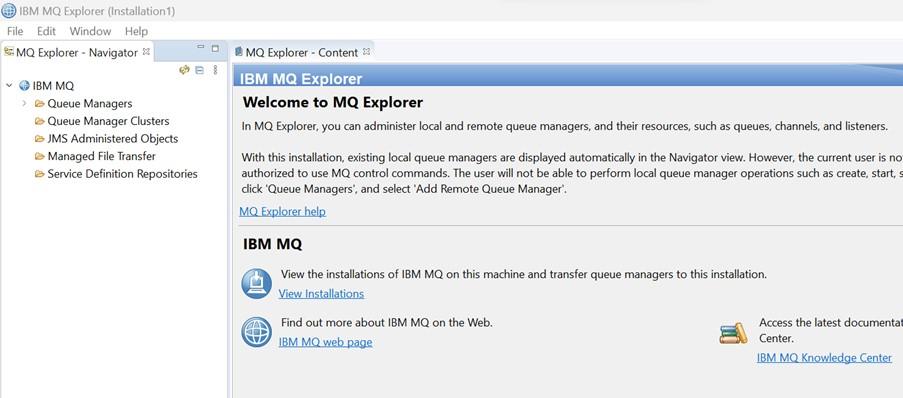Click the IBM MQ globe icon in tree
The height and width of the screenshot is (398, 903).
click(24, 86)
